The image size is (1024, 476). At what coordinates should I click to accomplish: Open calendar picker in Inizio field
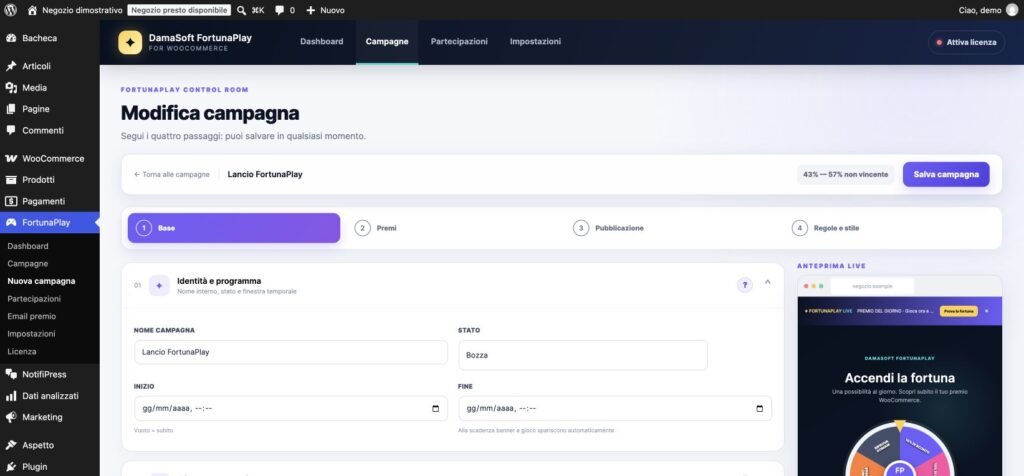click(x=436, y=409)
